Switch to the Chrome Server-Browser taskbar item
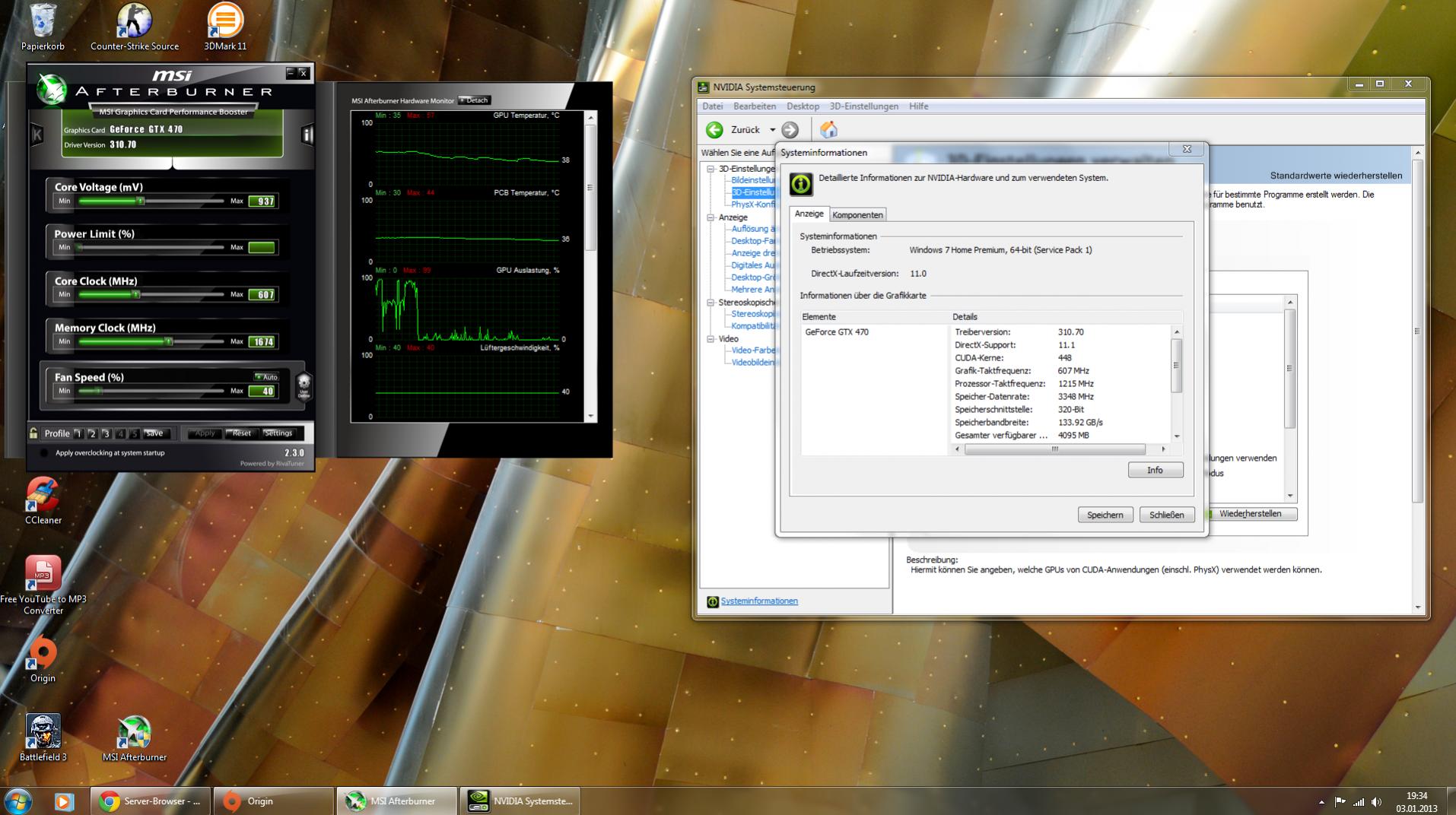This screenshot has width=1456, height=815. pos(151,801)
